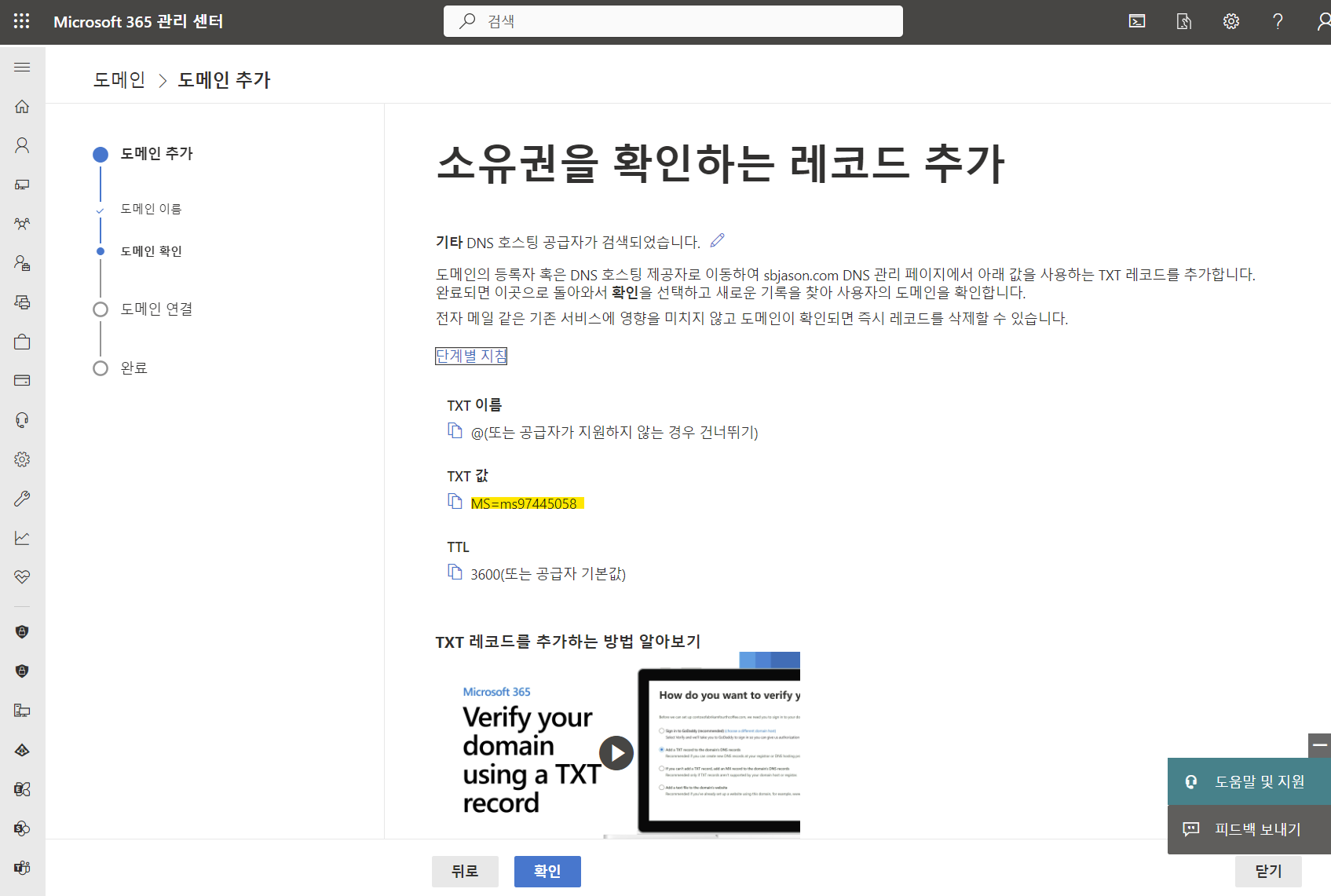Open the Azure Active Directory diamond icon

pyautogui.click(x=22, y=750)
